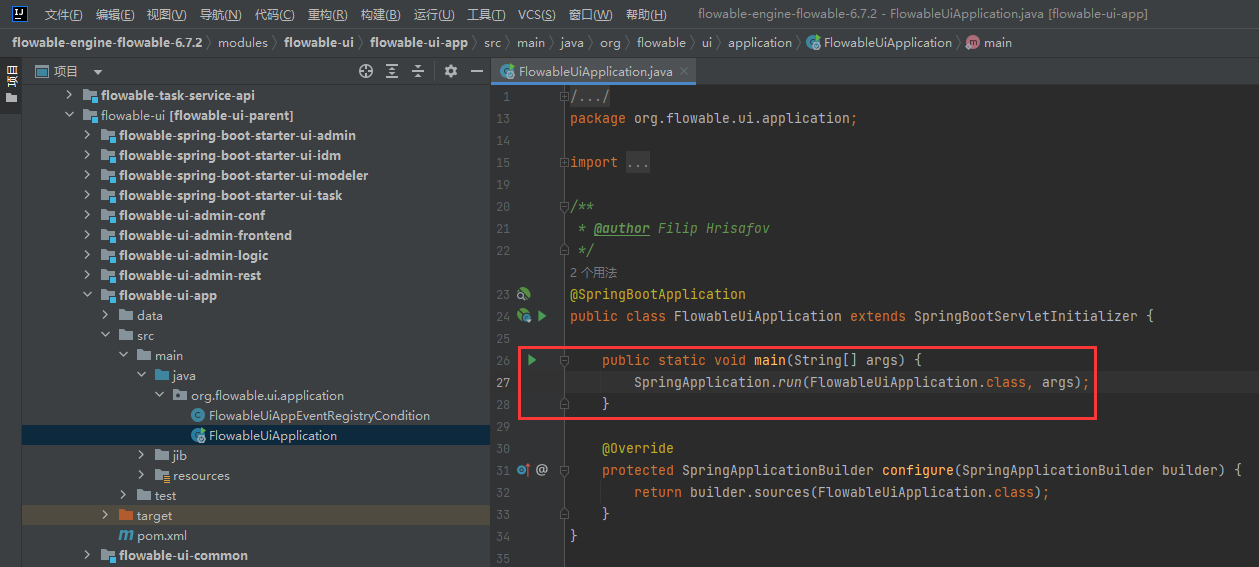Hide the project tool window
The width and height of the screenshot is (1259, 567).
475,71
